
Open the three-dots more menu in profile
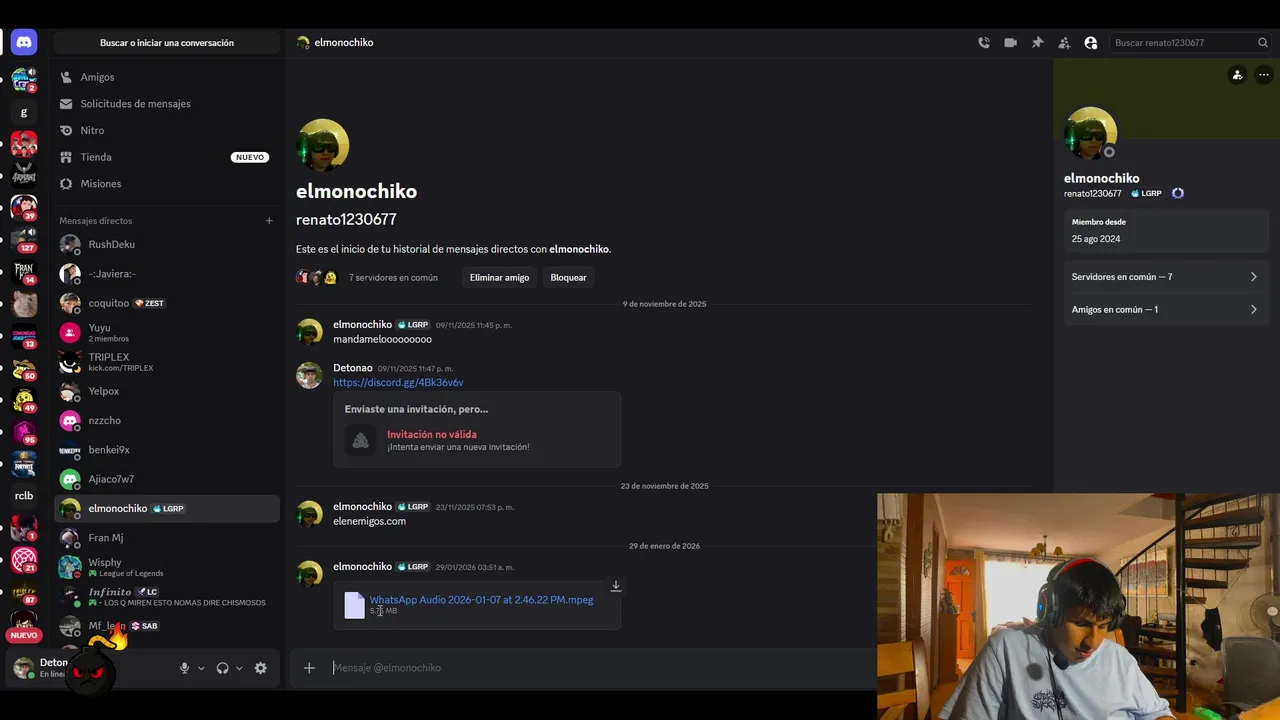pyautogui.click(x=1264, y=75)
